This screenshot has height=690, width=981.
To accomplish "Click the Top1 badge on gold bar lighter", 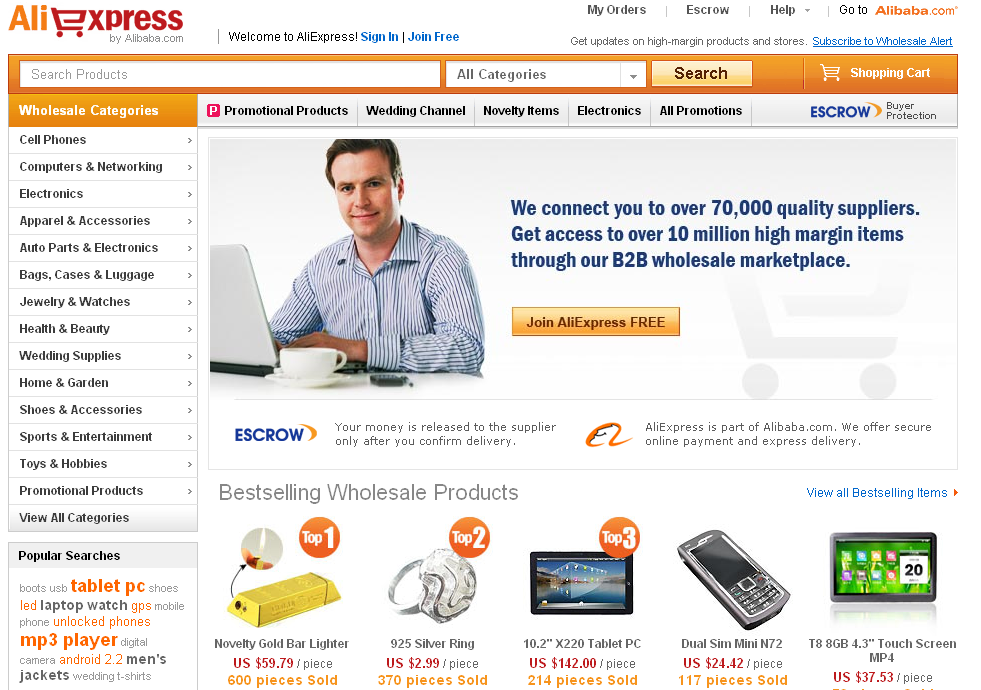I will (319, 537).
